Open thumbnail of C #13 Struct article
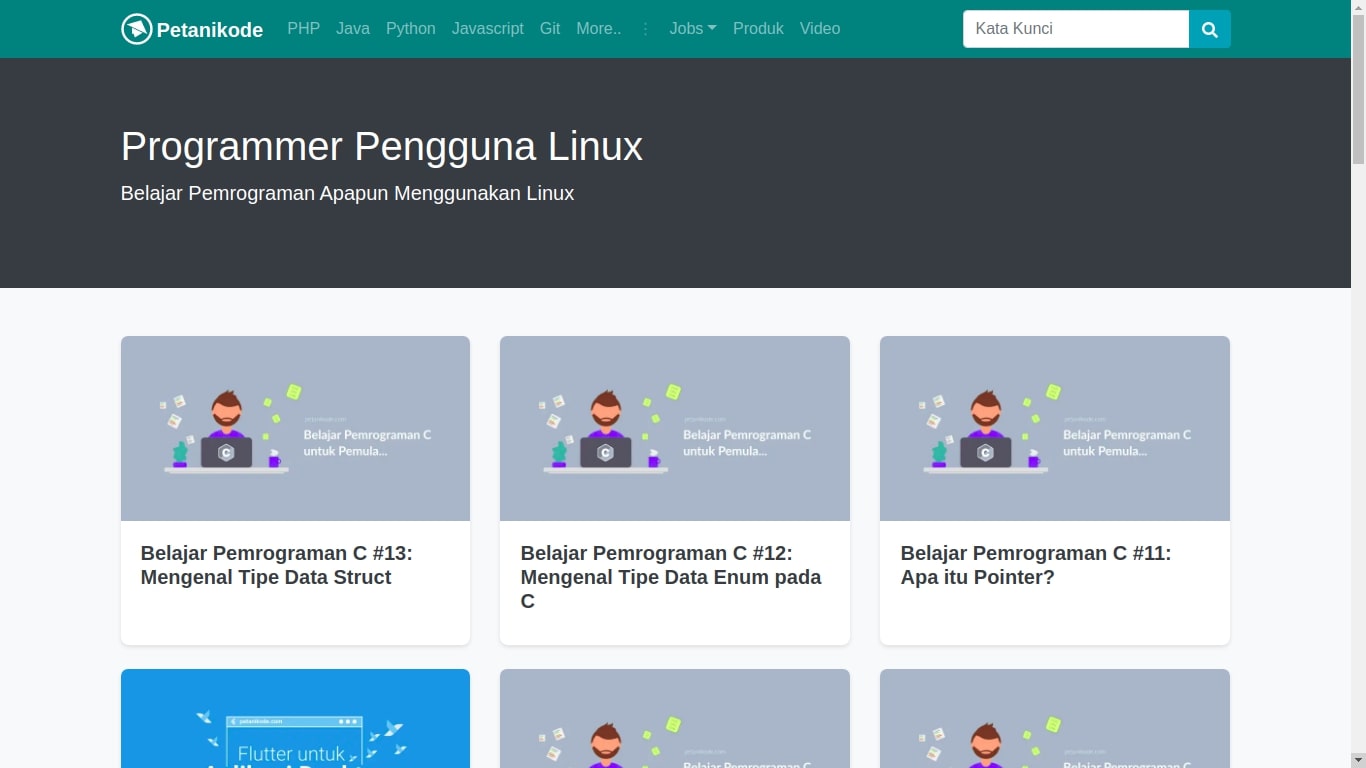 pos(295,428)
